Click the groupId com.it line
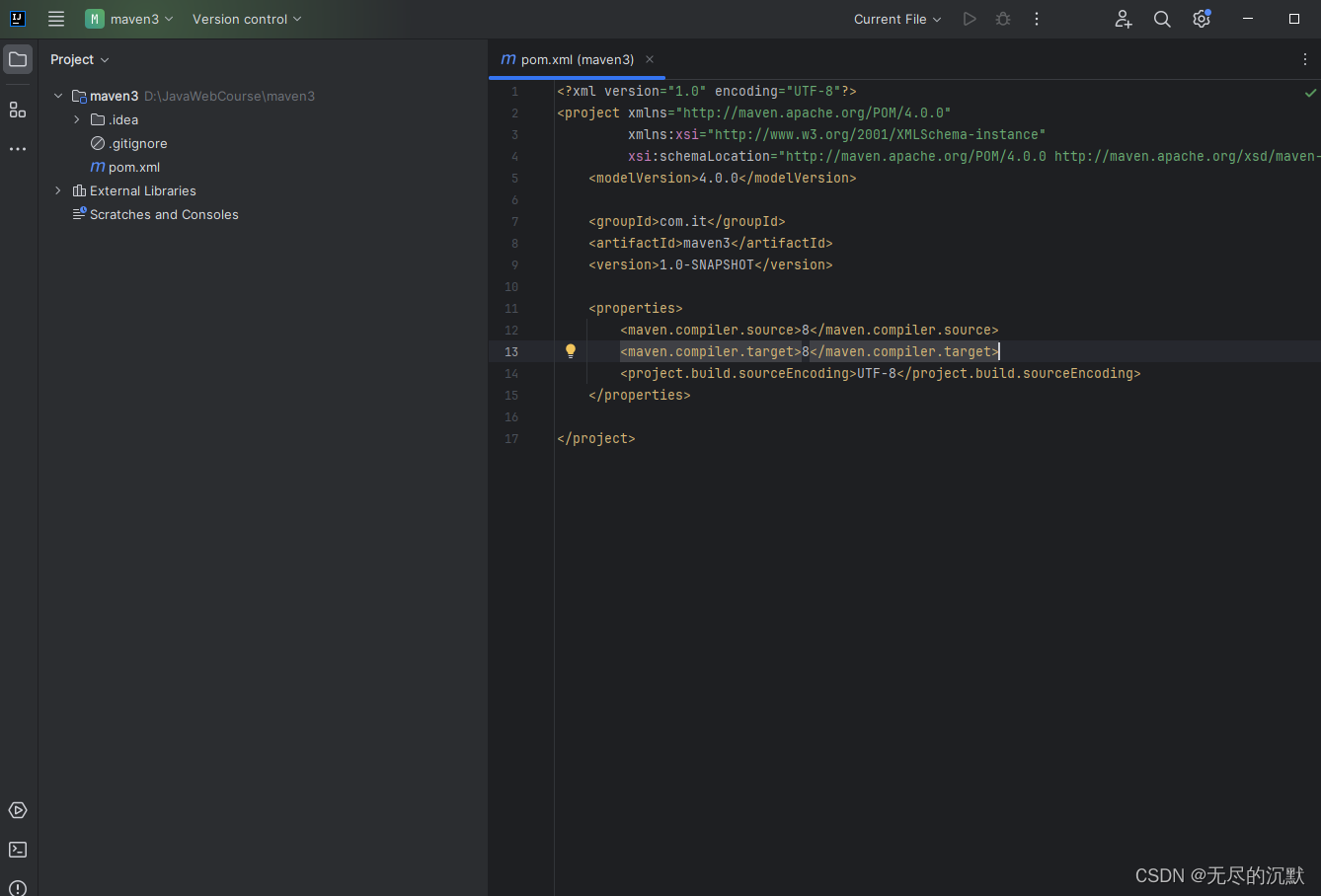Image resolution: width=1321 pixels, height=896 pixels. [x=687, y=221]
